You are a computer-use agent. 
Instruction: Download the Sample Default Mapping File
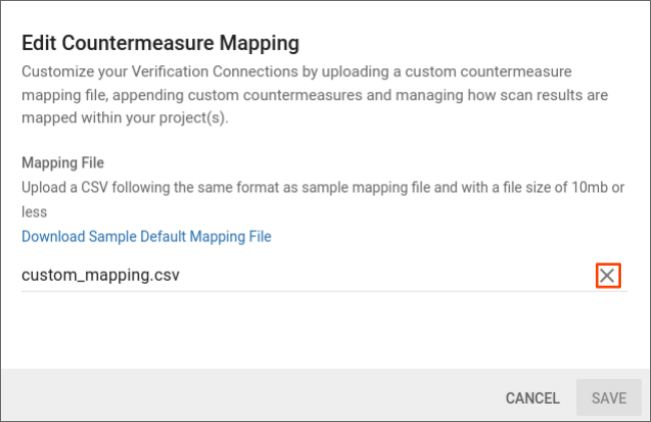(x=146, y=237)
